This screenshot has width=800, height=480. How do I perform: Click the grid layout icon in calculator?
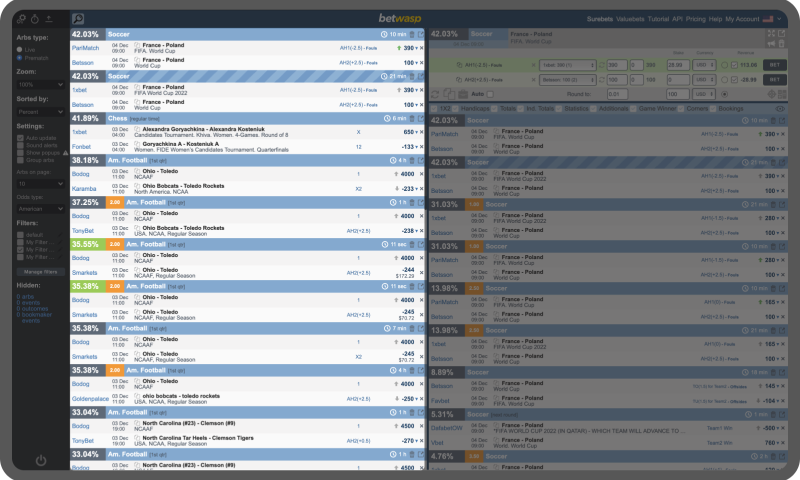[x=782, y=94]
